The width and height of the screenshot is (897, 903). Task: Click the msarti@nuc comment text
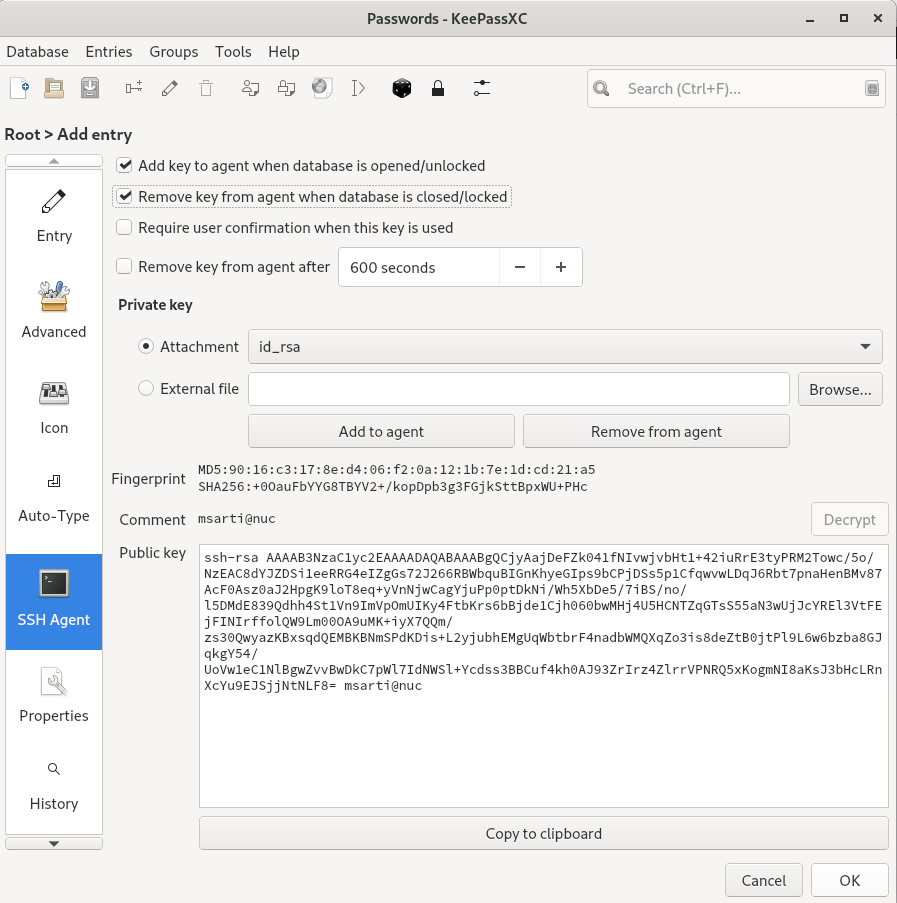coord(237,519)
